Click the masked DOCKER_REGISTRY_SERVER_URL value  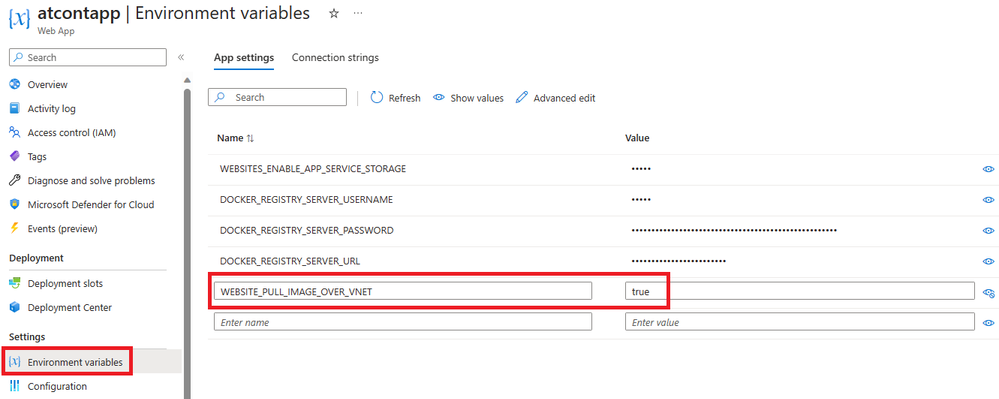(679, 261)
